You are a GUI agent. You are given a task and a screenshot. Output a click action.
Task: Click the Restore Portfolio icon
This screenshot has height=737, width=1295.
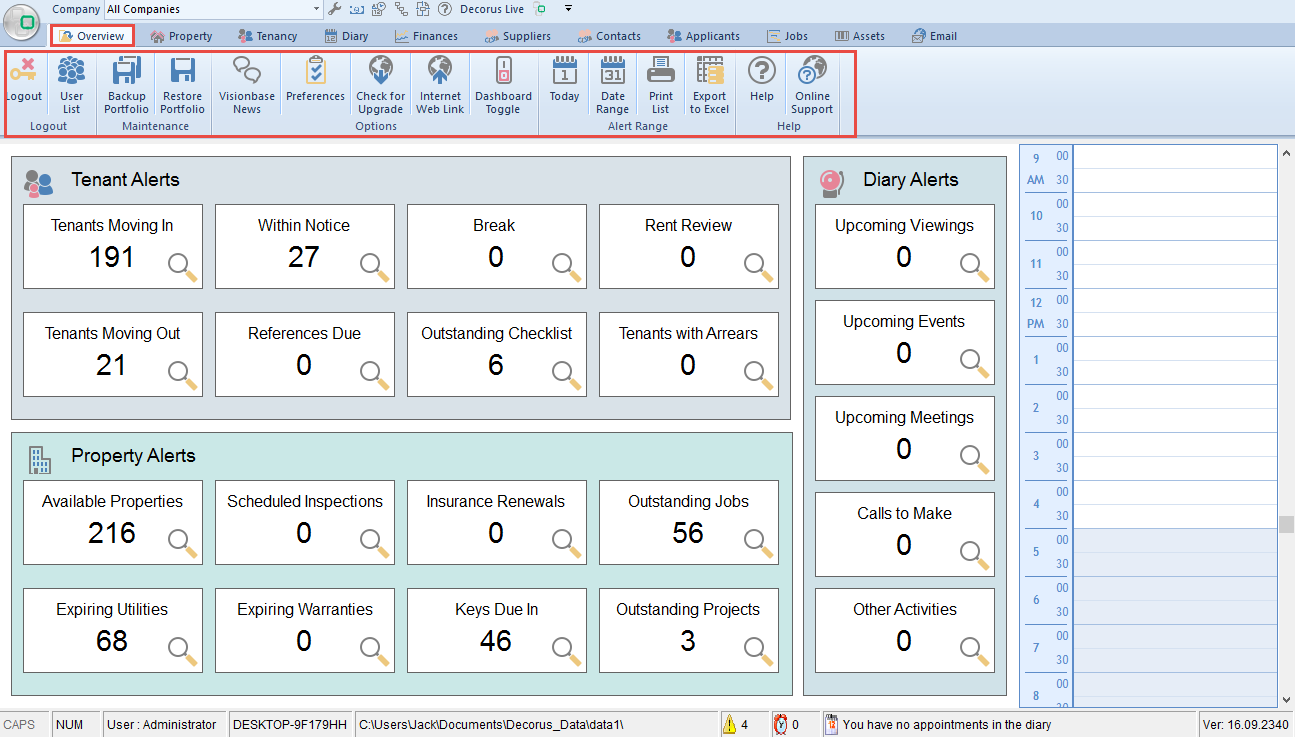click(x=182, y=73)
